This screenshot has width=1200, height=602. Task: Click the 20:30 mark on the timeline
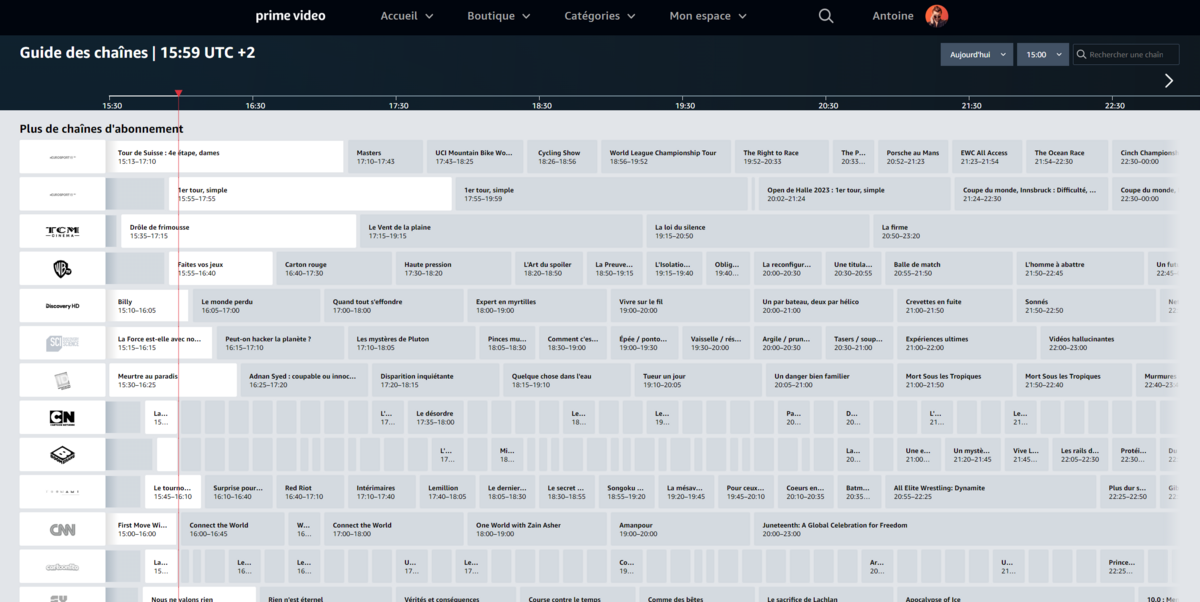828,105
